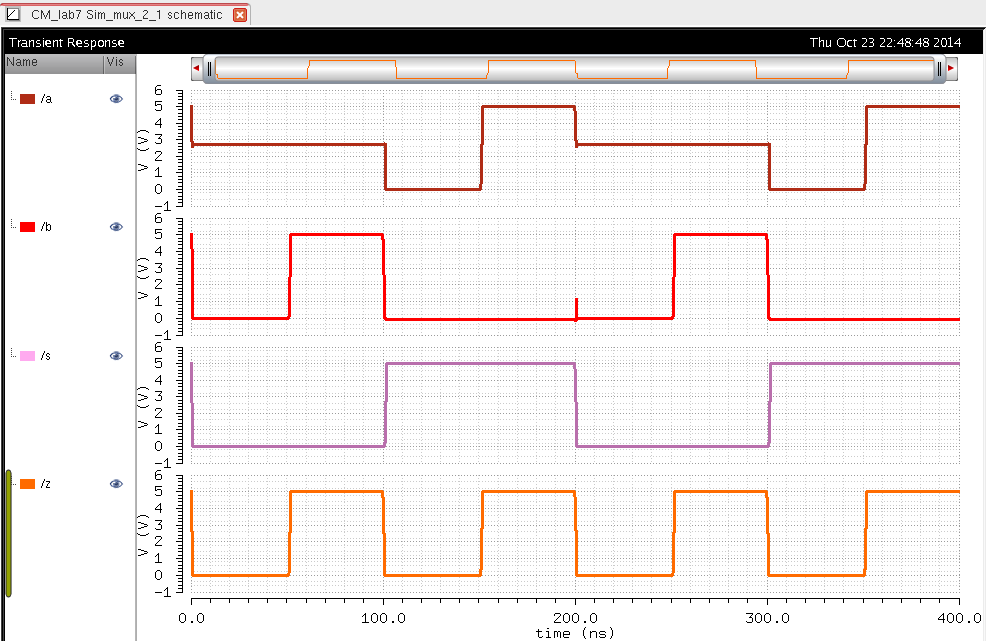Hide the /a signal trace
This screenshot has width=986, height=641.
pos(116,99)
